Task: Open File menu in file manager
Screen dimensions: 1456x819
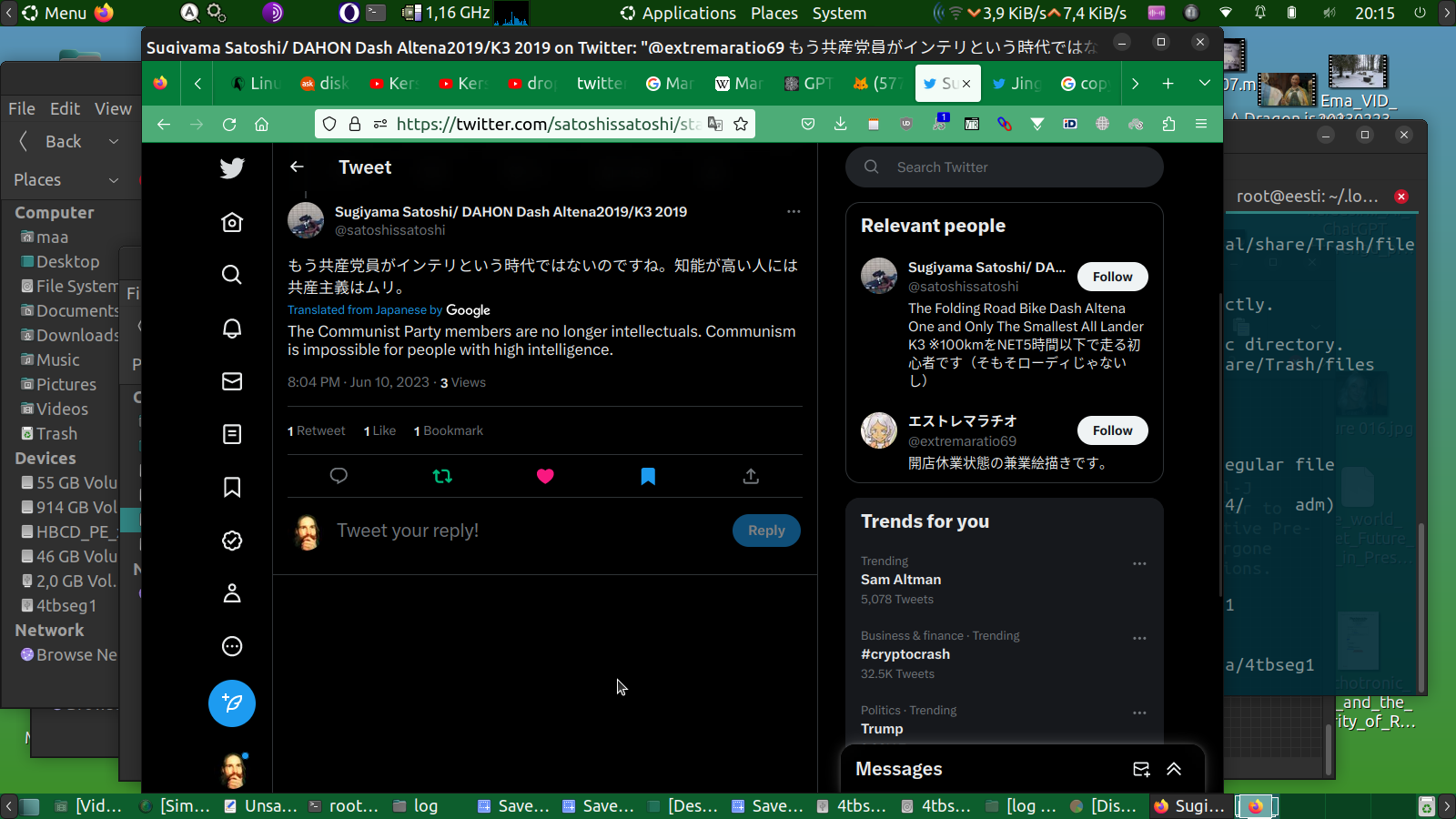Action: [22, 108]
